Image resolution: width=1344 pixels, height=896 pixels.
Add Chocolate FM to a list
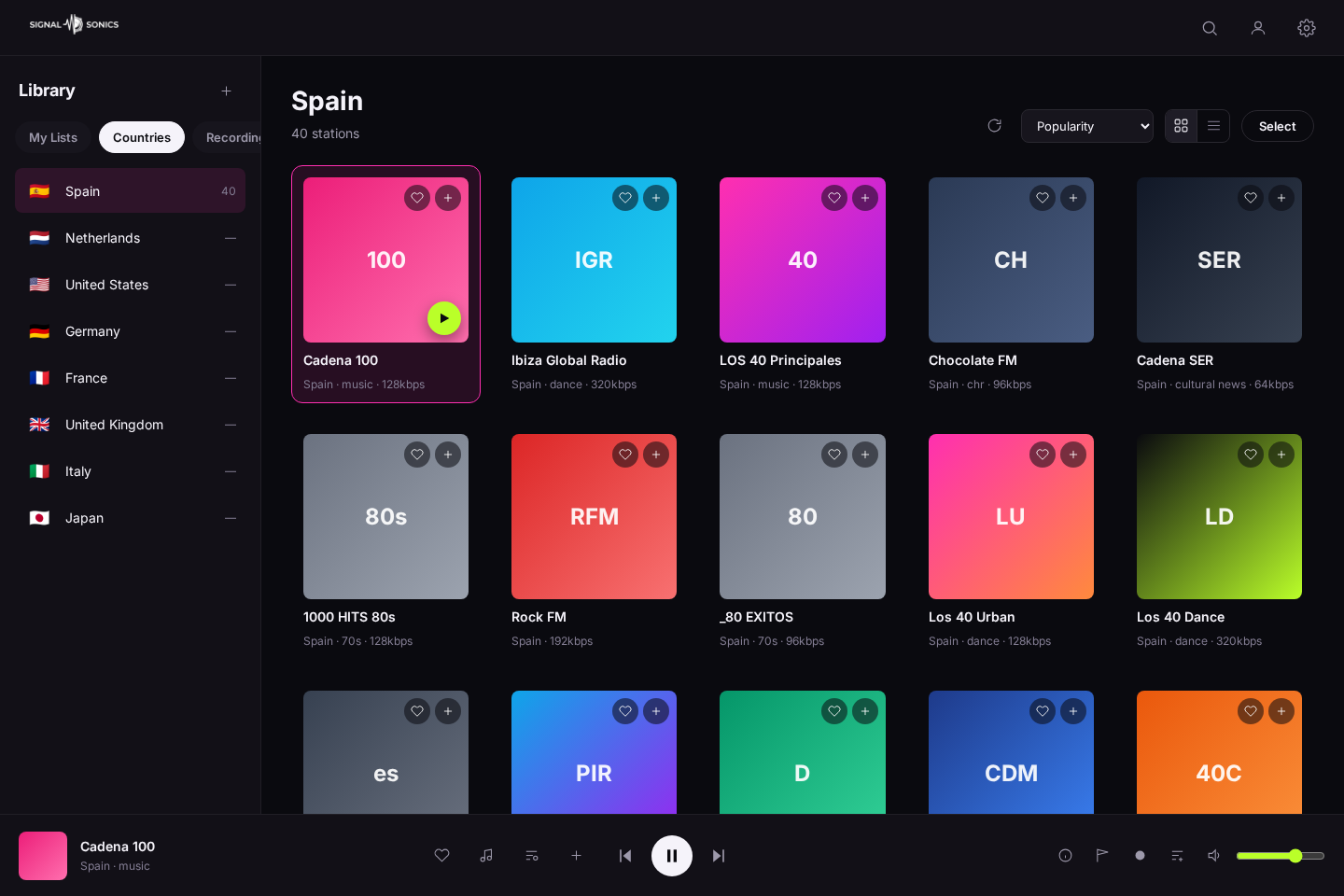(1073, 198)
